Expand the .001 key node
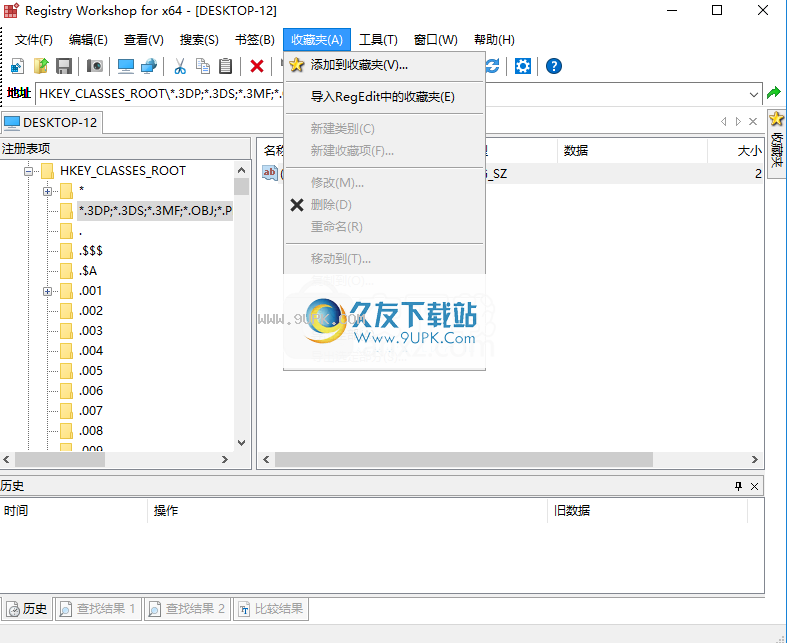The width and height of the screenshot is (788, 643). pos(47,292)
